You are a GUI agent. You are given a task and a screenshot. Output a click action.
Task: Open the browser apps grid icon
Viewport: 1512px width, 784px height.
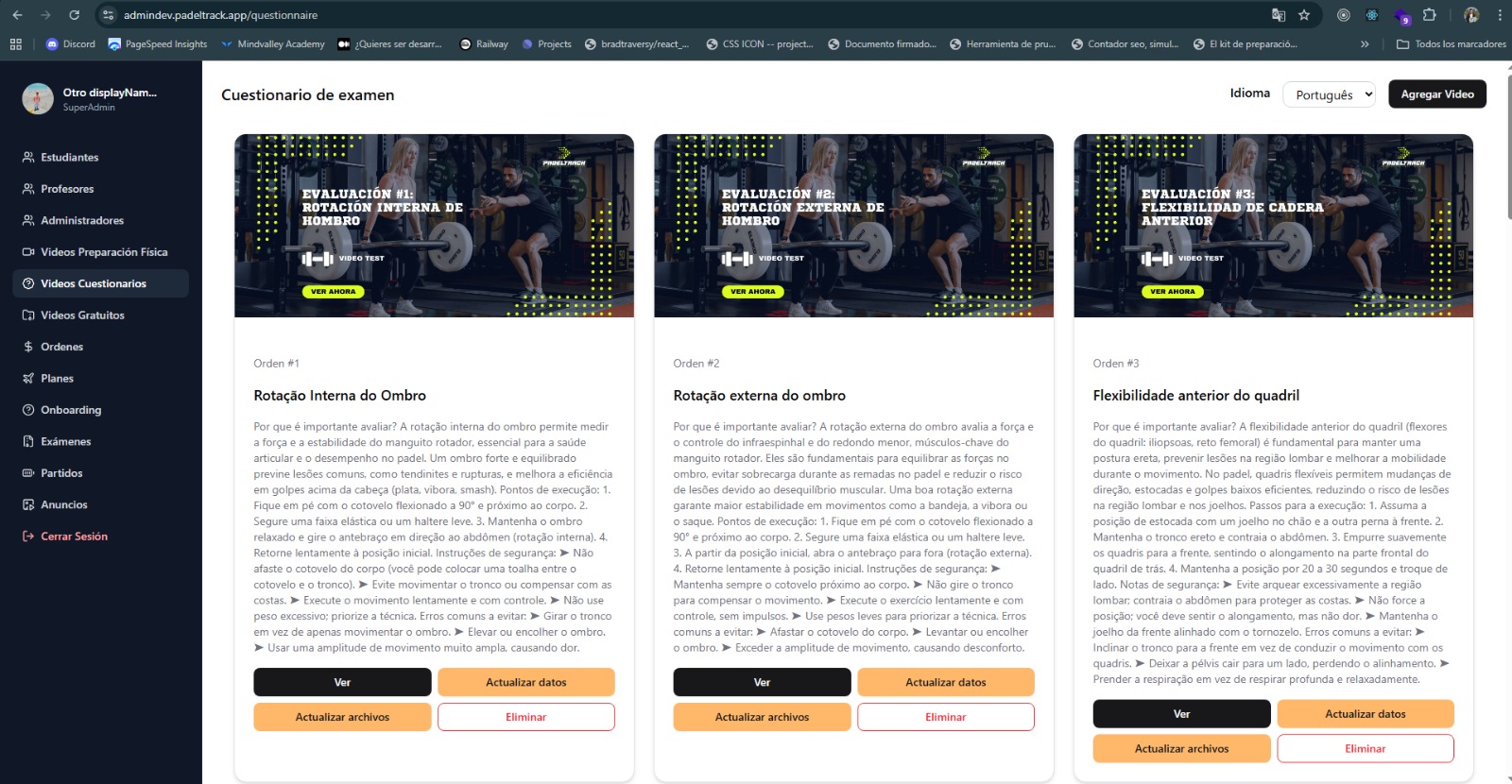(x=16, y=44)
